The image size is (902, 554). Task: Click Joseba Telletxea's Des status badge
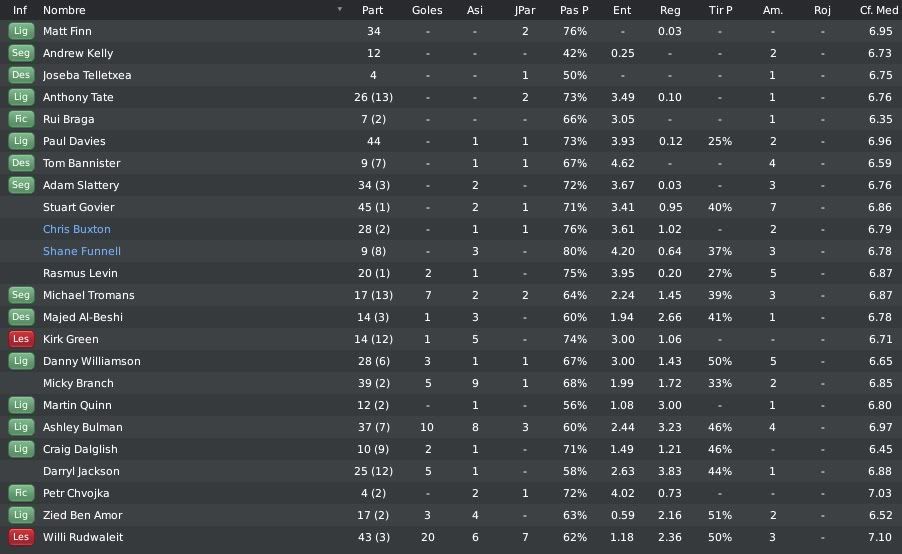click(x=21, y=75)
